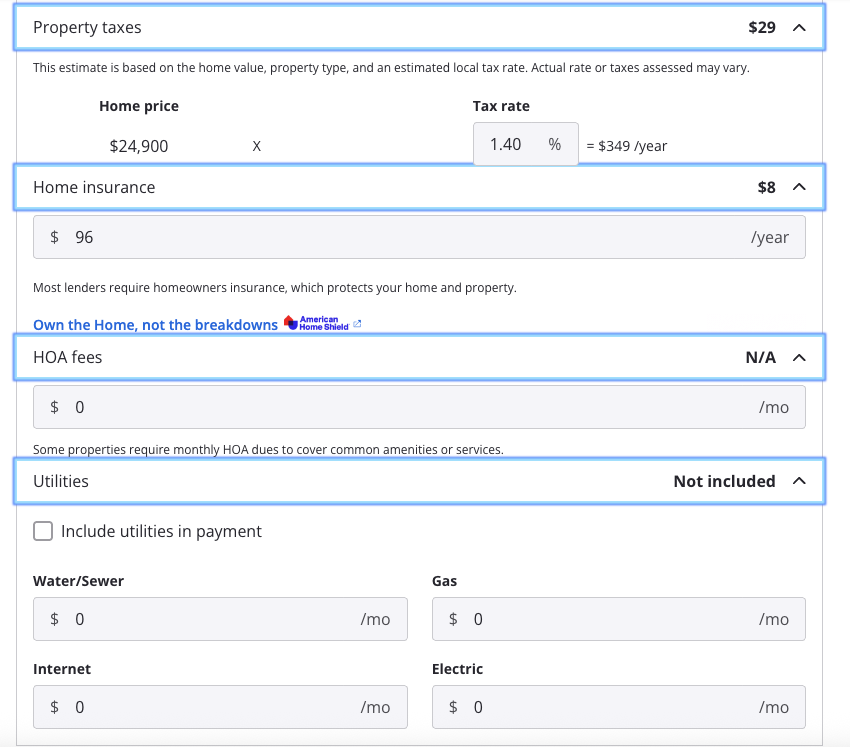Click the Utilities header label
Screen dimensions: 850x747
[x=61, y=481]
